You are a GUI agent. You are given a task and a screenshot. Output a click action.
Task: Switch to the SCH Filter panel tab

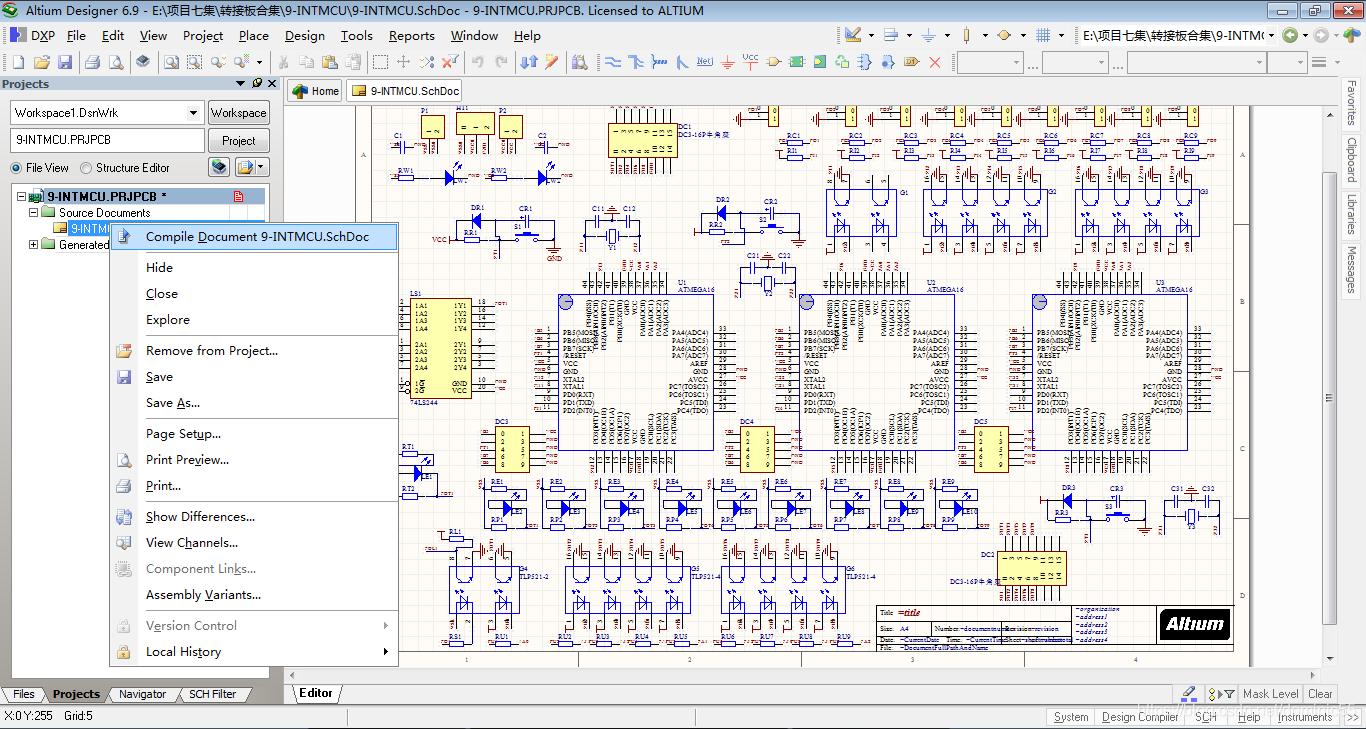(x=211, y=694)
